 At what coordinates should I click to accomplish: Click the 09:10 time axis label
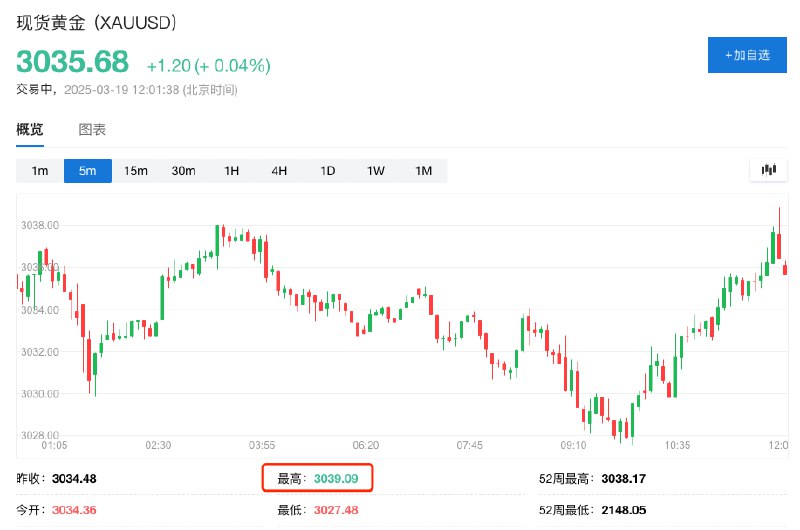point(573,445)
